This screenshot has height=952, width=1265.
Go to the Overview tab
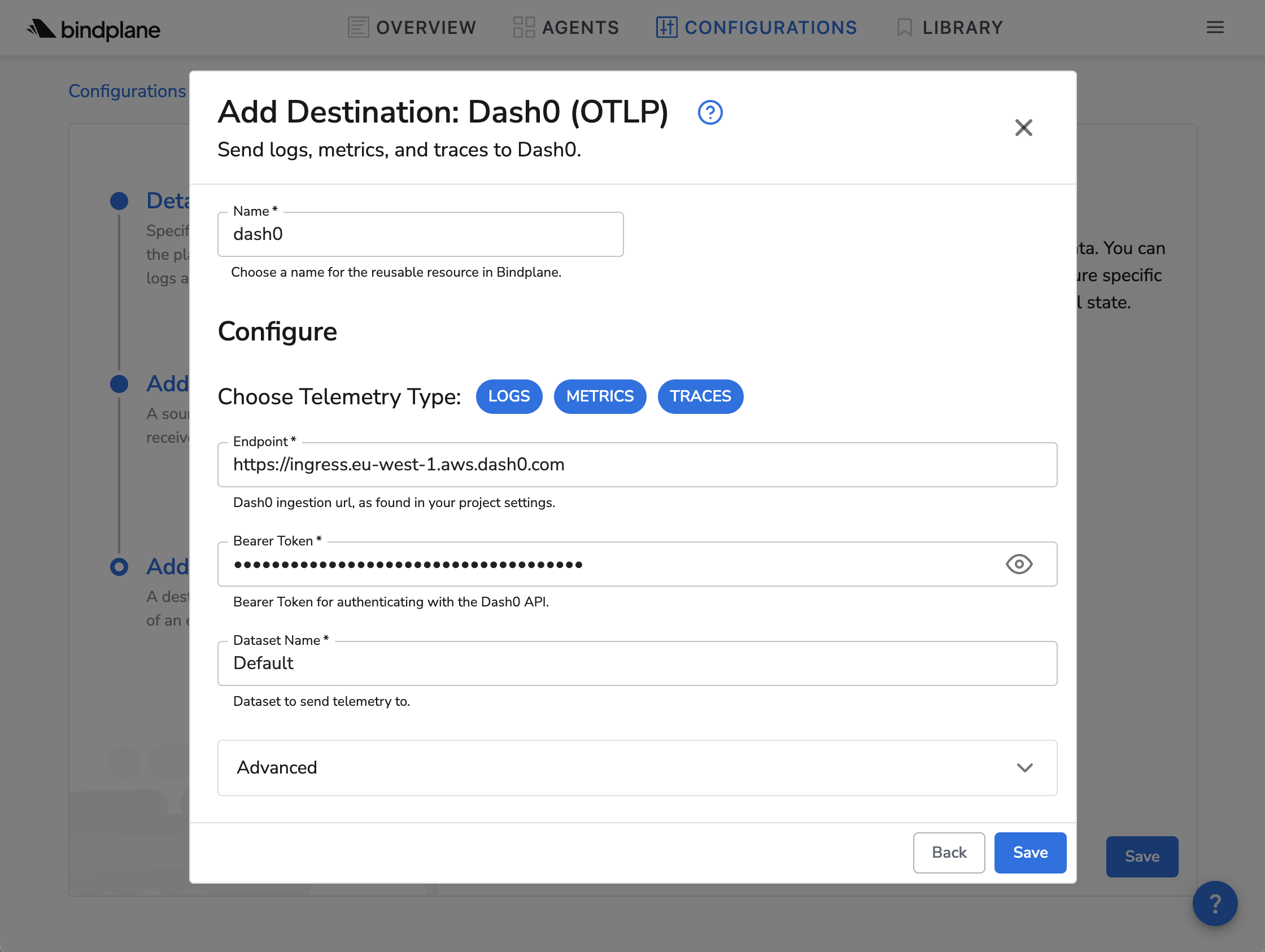[x=412, y=28]
